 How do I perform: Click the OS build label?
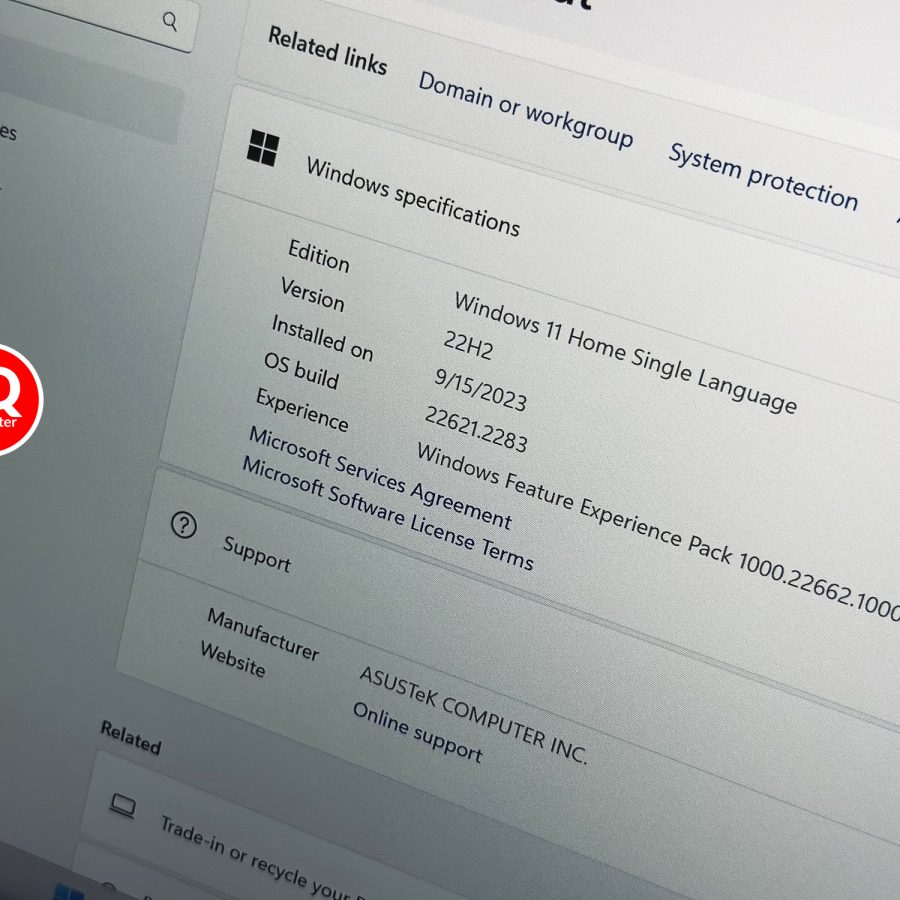[301, 371]
